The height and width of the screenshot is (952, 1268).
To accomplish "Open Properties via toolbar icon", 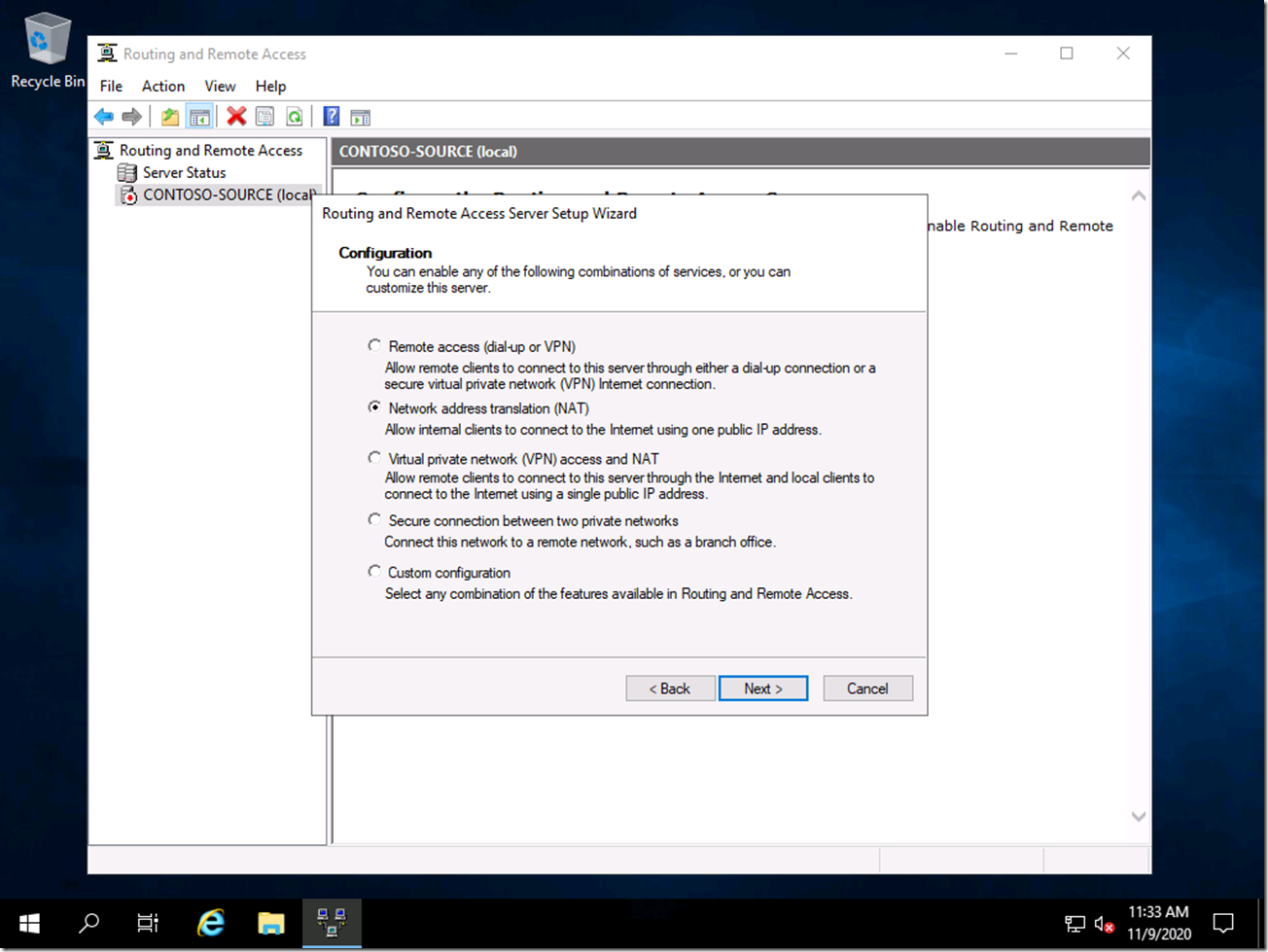I will point(264,117).
